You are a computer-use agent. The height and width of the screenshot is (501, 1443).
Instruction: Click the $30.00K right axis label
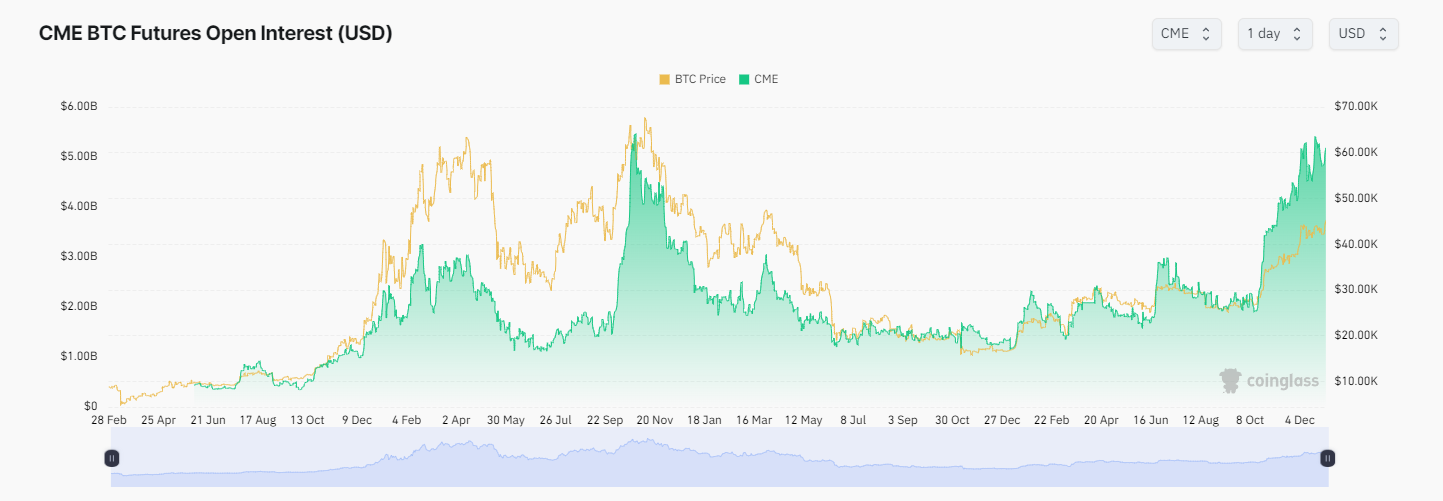click(1356, 289)
